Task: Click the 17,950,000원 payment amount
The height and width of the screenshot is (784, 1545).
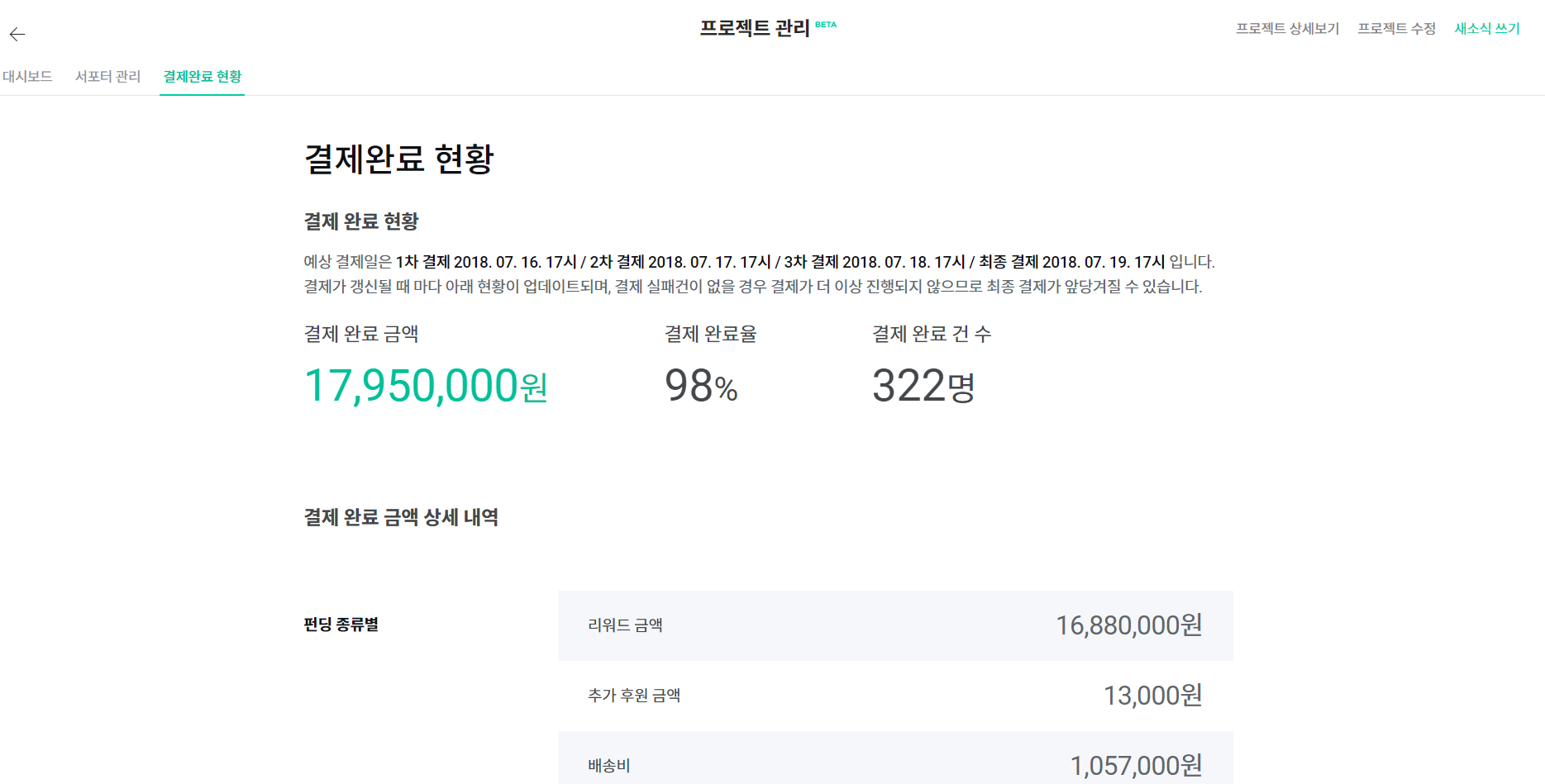Action: click(426, 386)
